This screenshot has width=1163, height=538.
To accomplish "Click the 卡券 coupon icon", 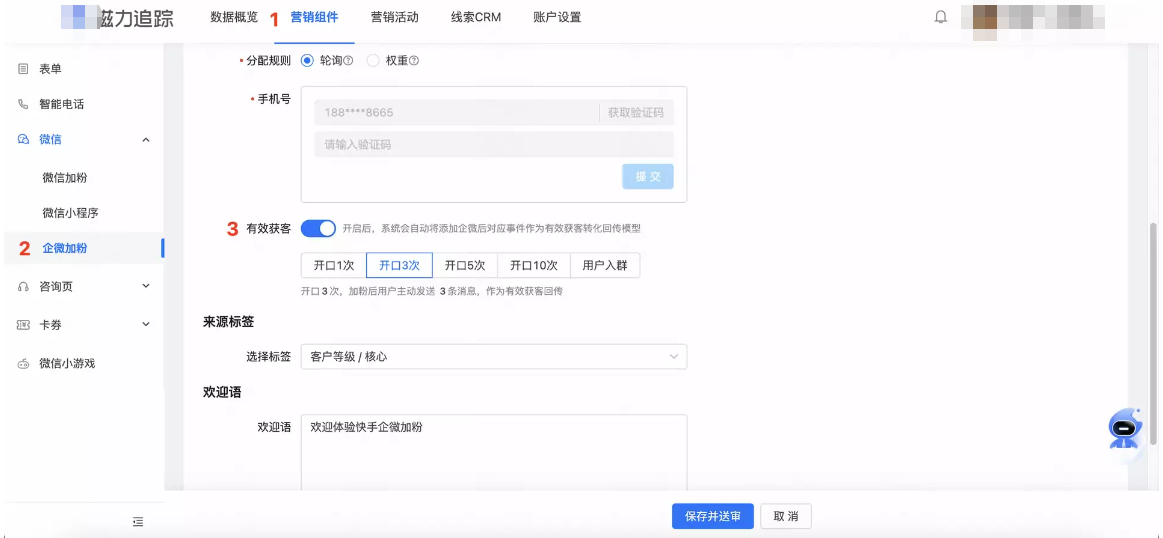I will (x=23, y=325).
